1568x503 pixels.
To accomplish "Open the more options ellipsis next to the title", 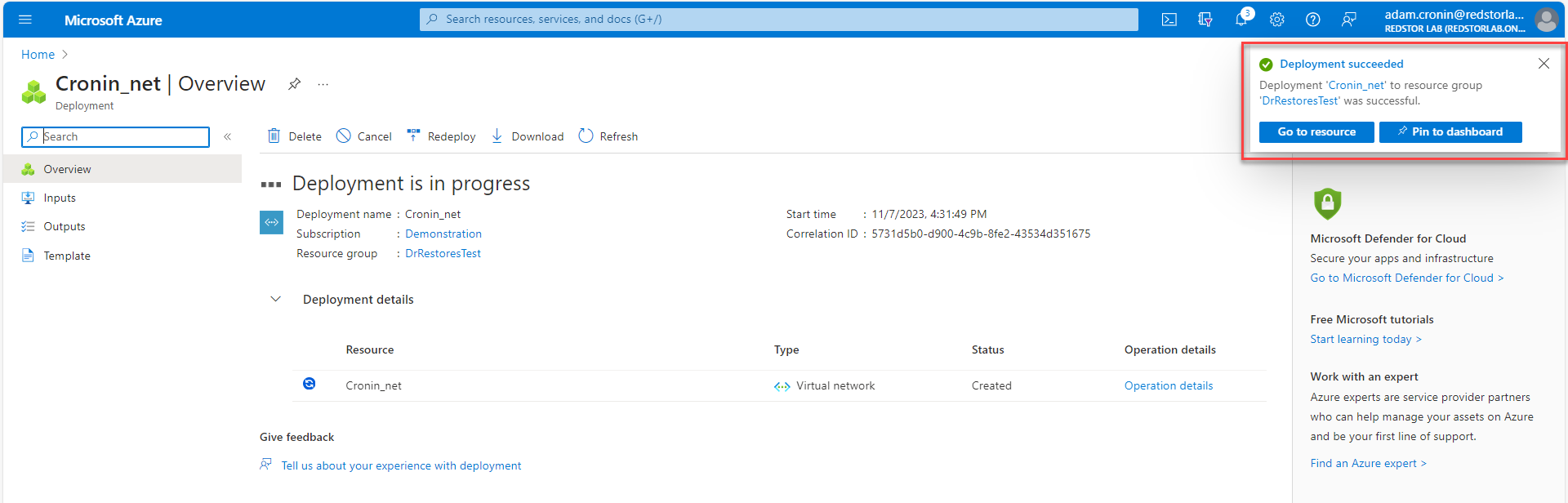I will pyautogui.click(x=323, y=84).
